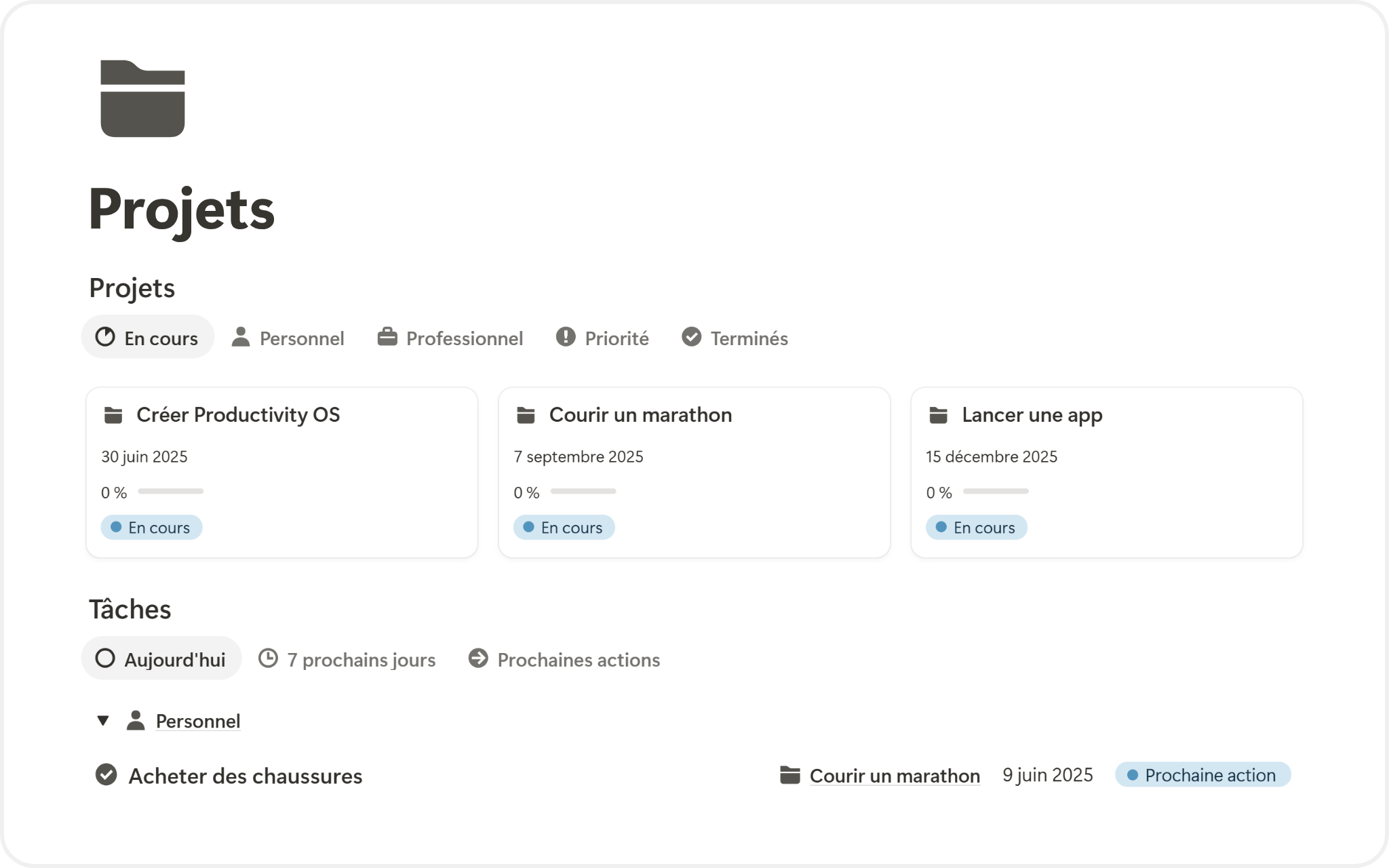Open the Acheter des chaussures task title
This screenshot has width=1389, height=868.
(246, 776)
